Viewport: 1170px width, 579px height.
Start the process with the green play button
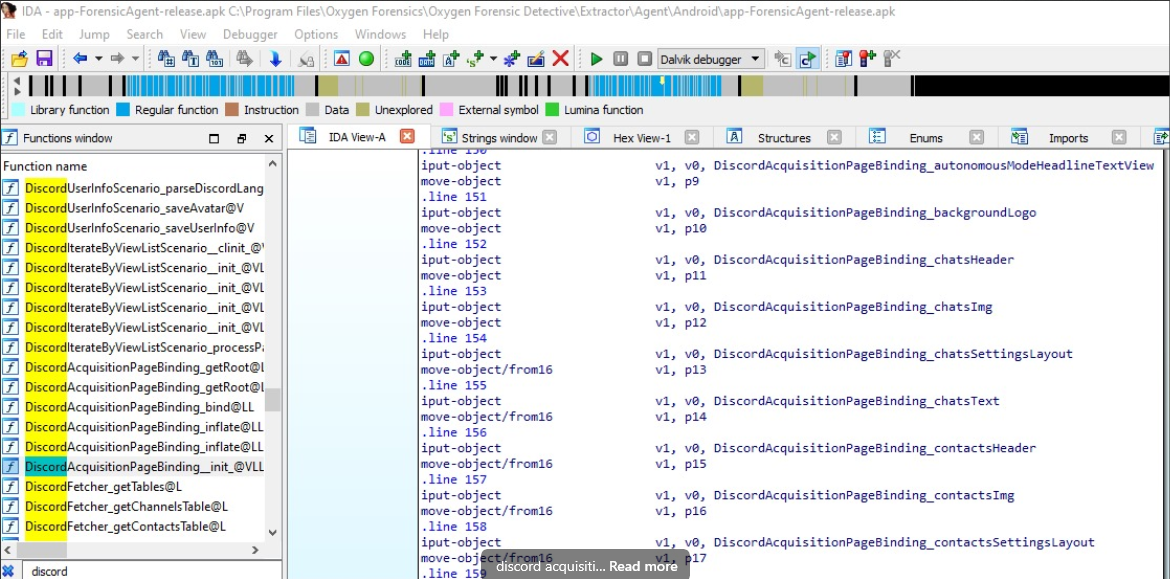click(x=597, y=59)
